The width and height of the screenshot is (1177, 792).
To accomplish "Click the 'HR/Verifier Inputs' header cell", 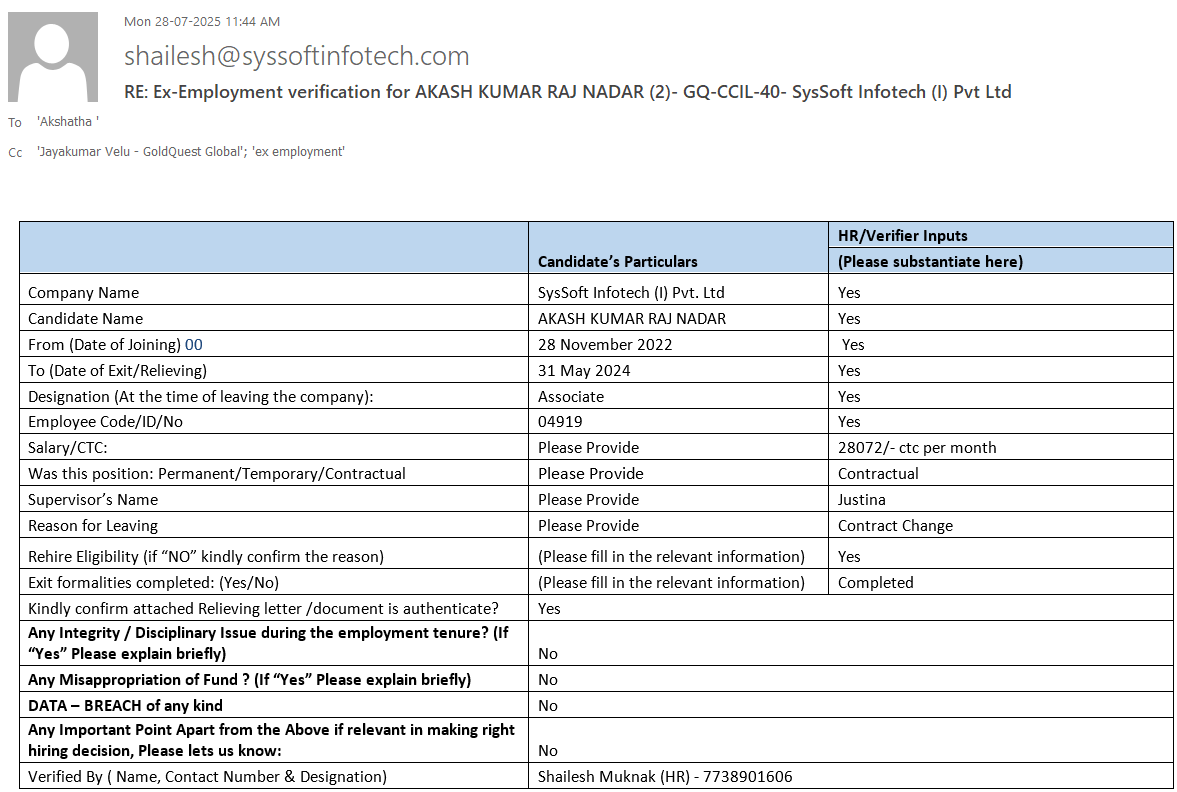I will (902, 236).
